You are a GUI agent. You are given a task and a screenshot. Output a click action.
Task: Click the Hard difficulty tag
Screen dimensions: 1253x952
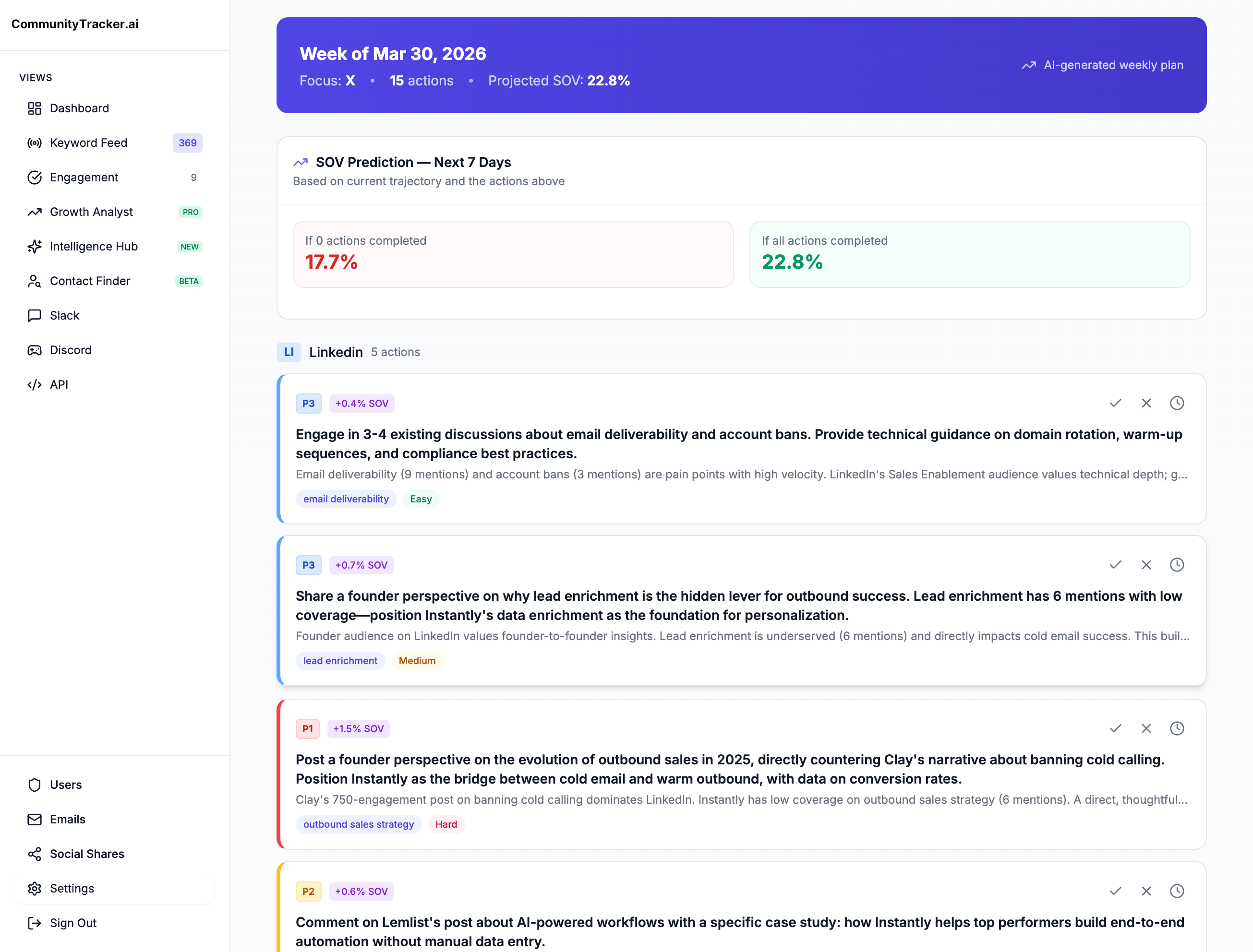[x=446, y=824]
